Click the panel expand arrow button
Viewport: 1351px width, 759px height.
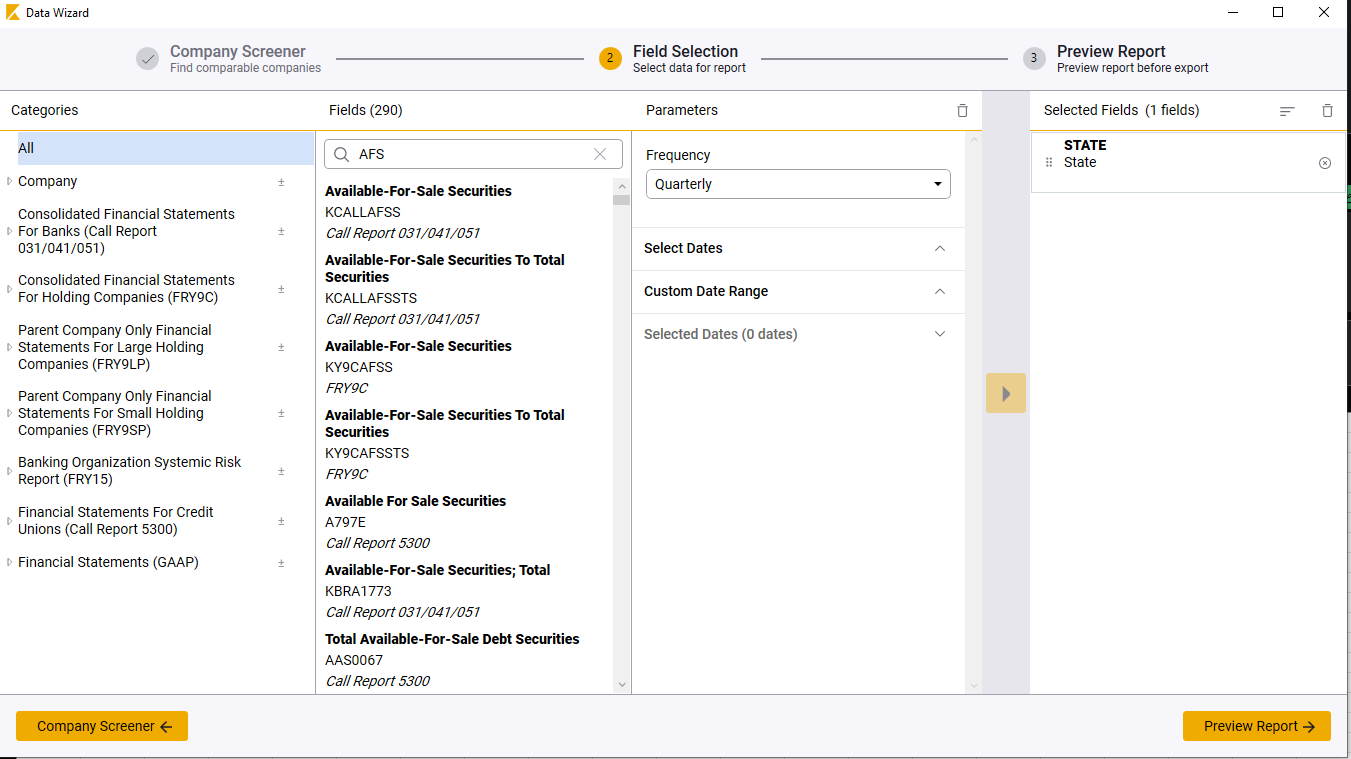point(1006,393)
